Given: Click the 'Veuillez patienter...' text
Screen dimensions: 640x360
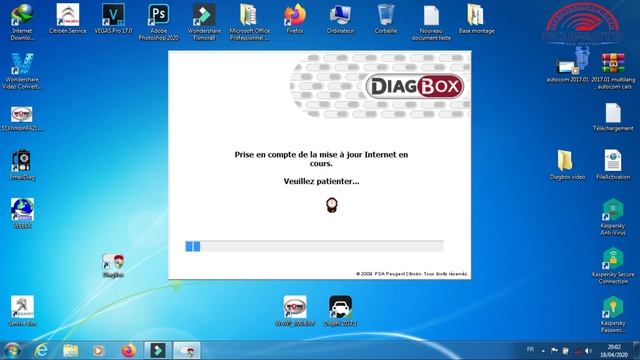Looking at the screenshot, I should [x=321, y=181].
